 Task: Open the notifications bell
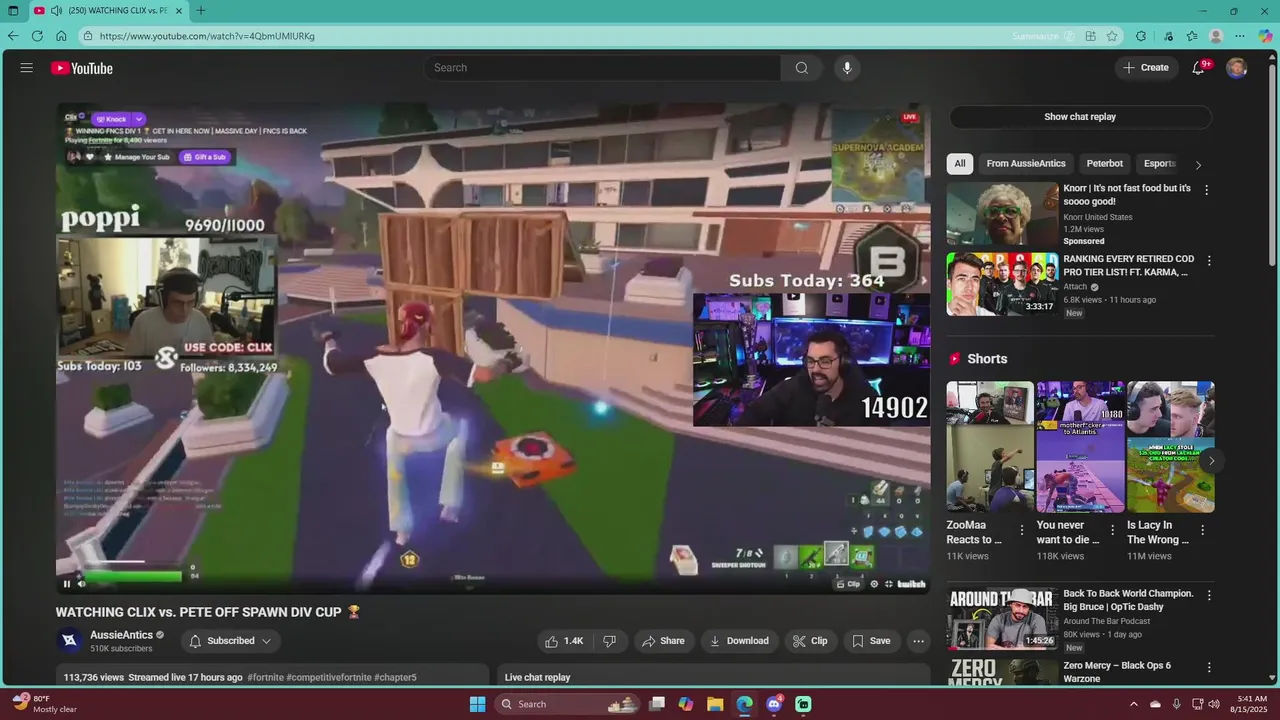pyautogui.click(x=1198, y=68)
